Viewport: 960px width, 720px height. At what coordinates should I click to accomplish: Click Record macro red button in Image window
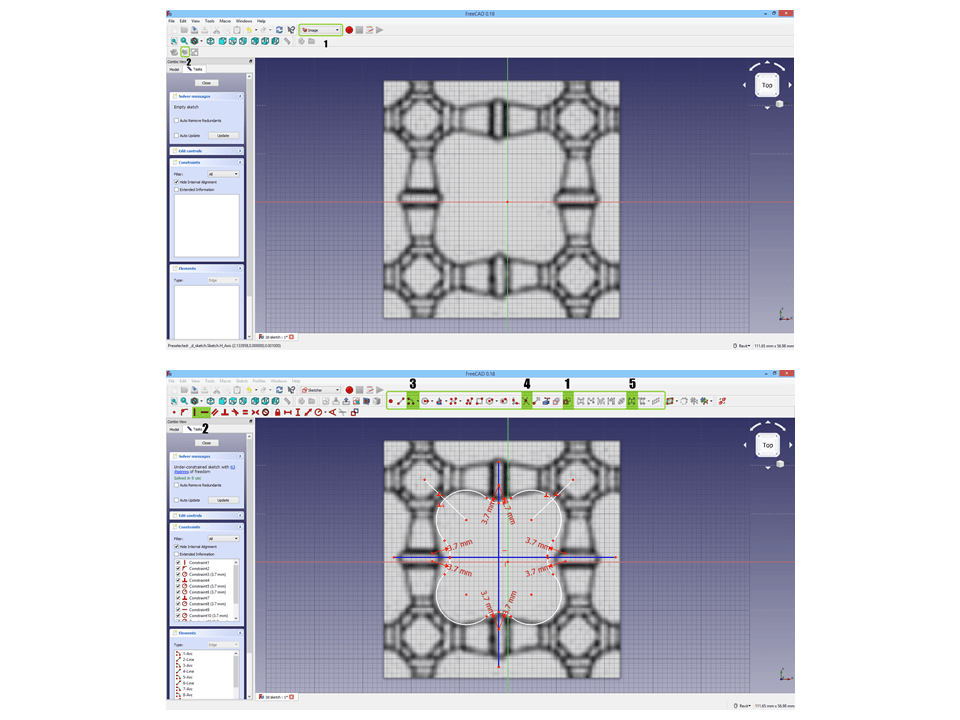(349, 30)
